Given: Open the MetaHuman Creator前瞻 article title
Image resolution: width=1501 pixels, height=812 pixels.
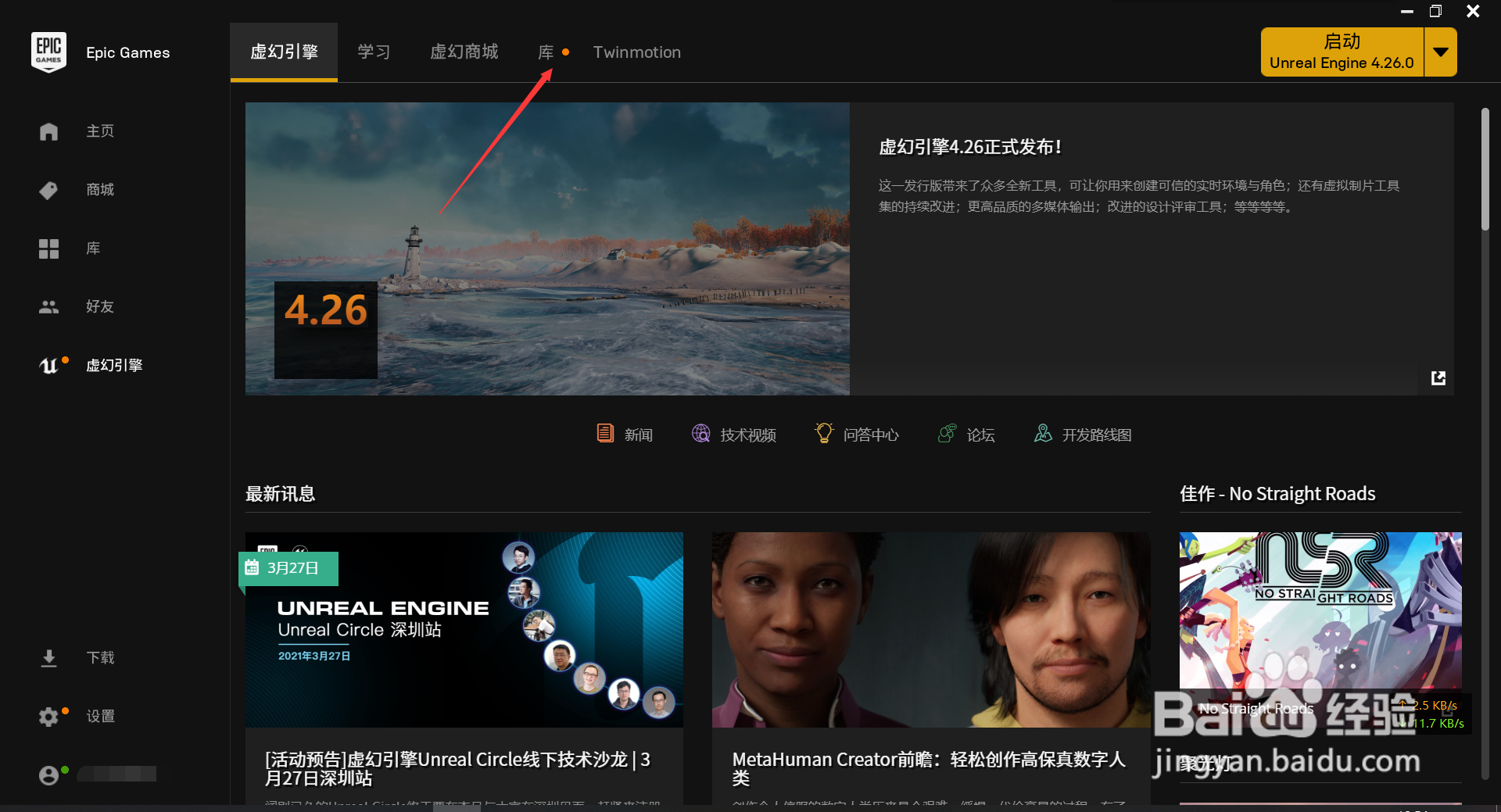Looking at the screenshot, I should coord(929,769).
